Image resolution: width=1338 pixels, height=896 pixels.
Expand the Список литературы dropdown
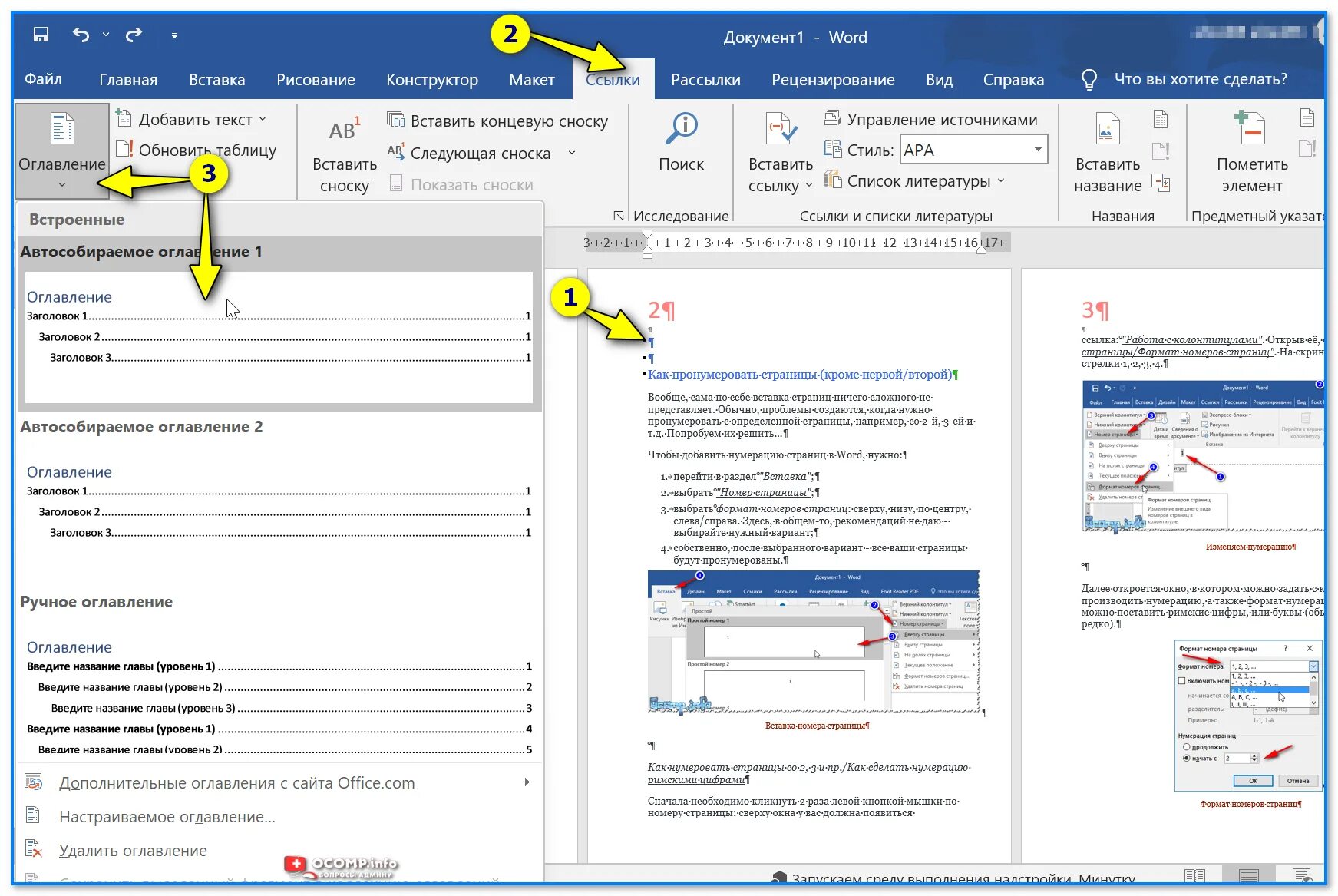tap(914, 181)
